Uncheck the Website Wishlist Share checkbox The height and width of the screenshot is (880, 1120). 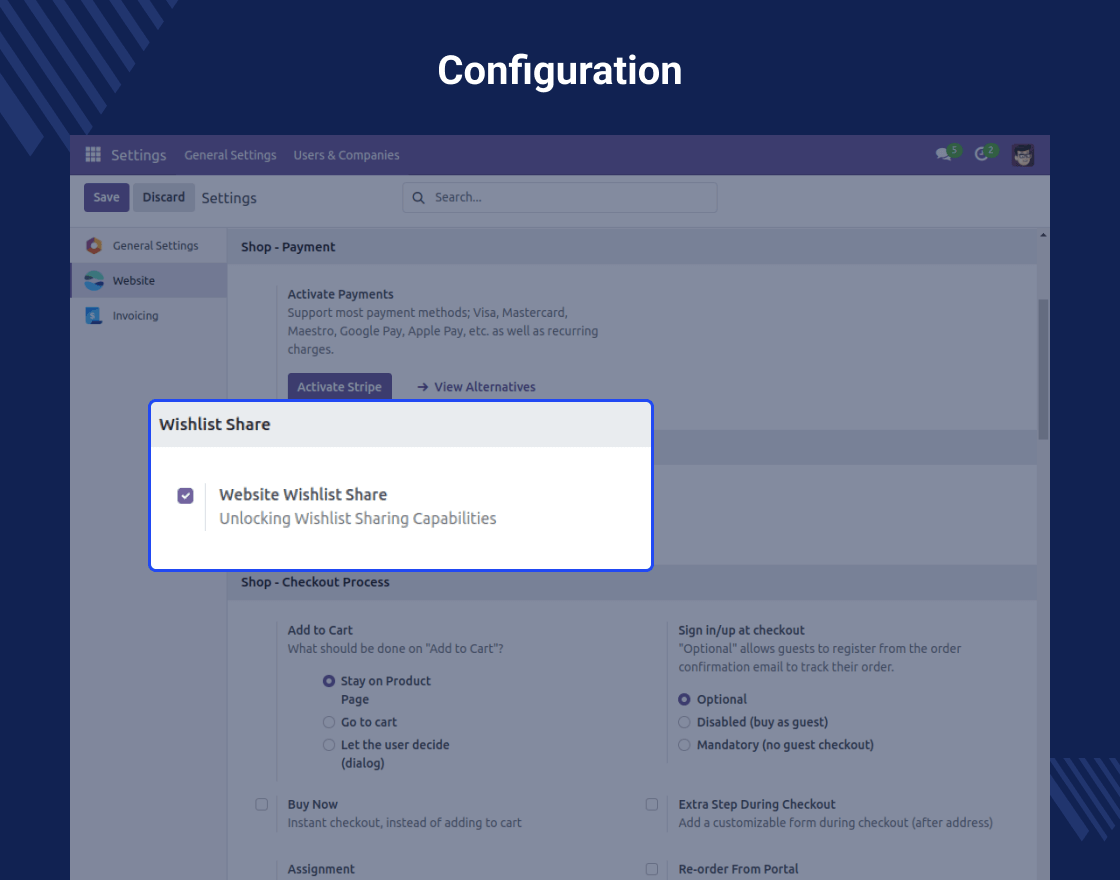click(185, 496)
